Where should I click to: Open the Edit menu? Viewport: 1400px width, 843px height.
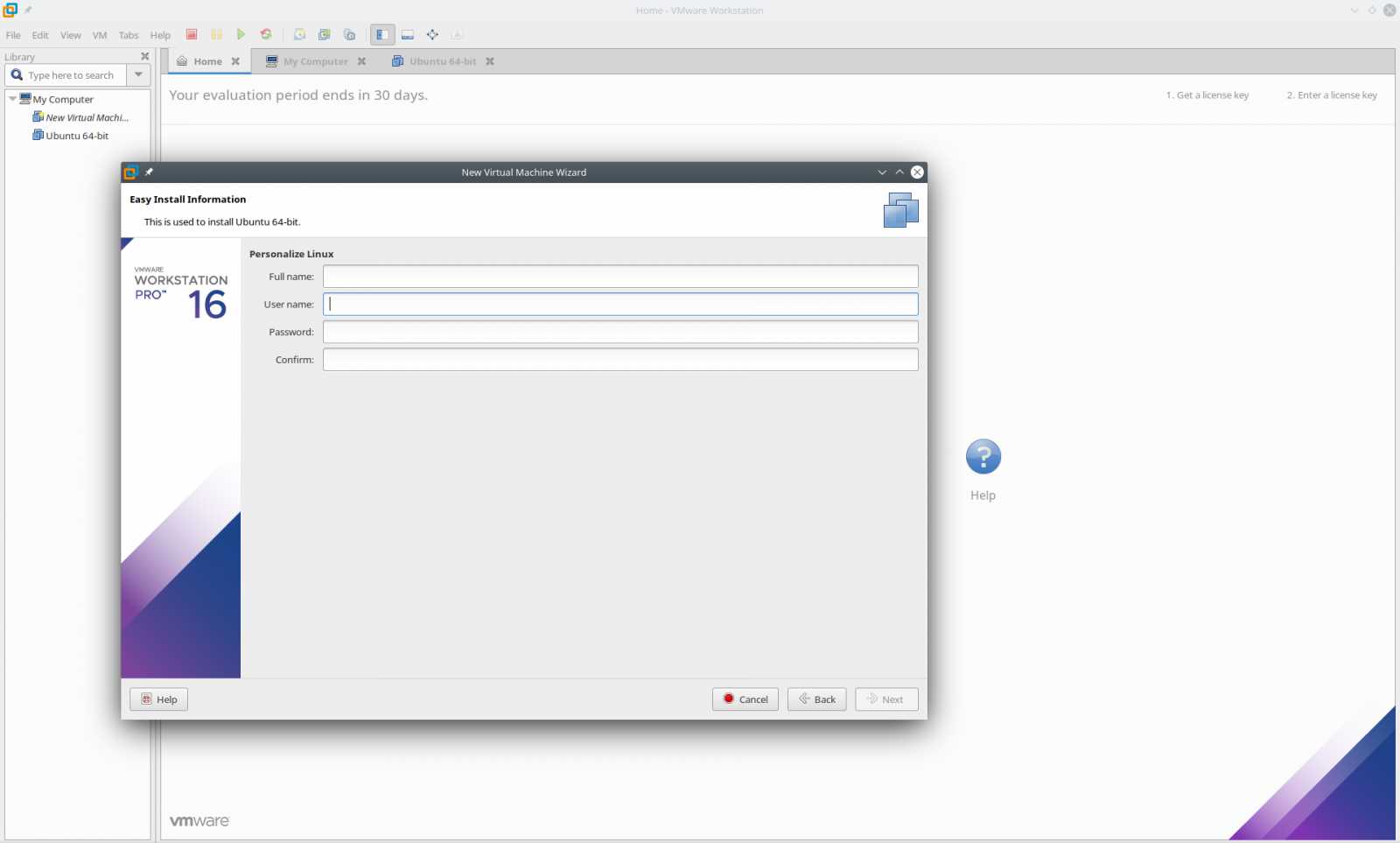(x=40, y=35)
